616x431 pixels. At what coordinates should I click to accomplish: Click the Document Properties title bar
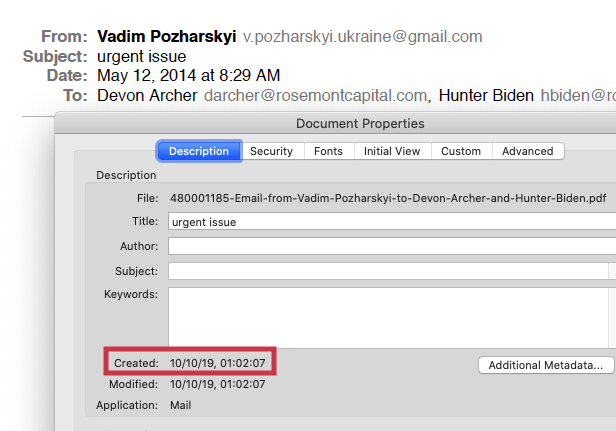click(x=360, y=124)
